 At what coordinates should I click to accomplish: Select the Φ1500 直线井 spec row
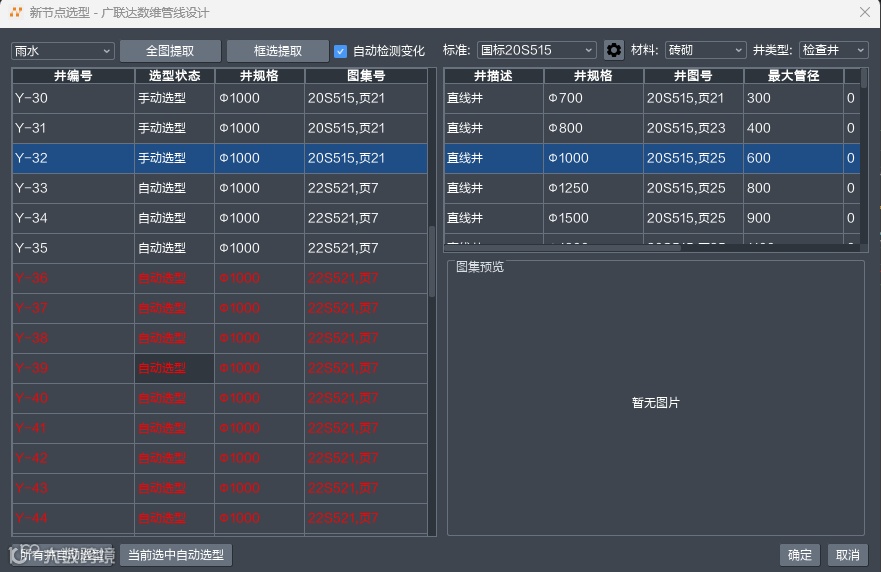652,218
